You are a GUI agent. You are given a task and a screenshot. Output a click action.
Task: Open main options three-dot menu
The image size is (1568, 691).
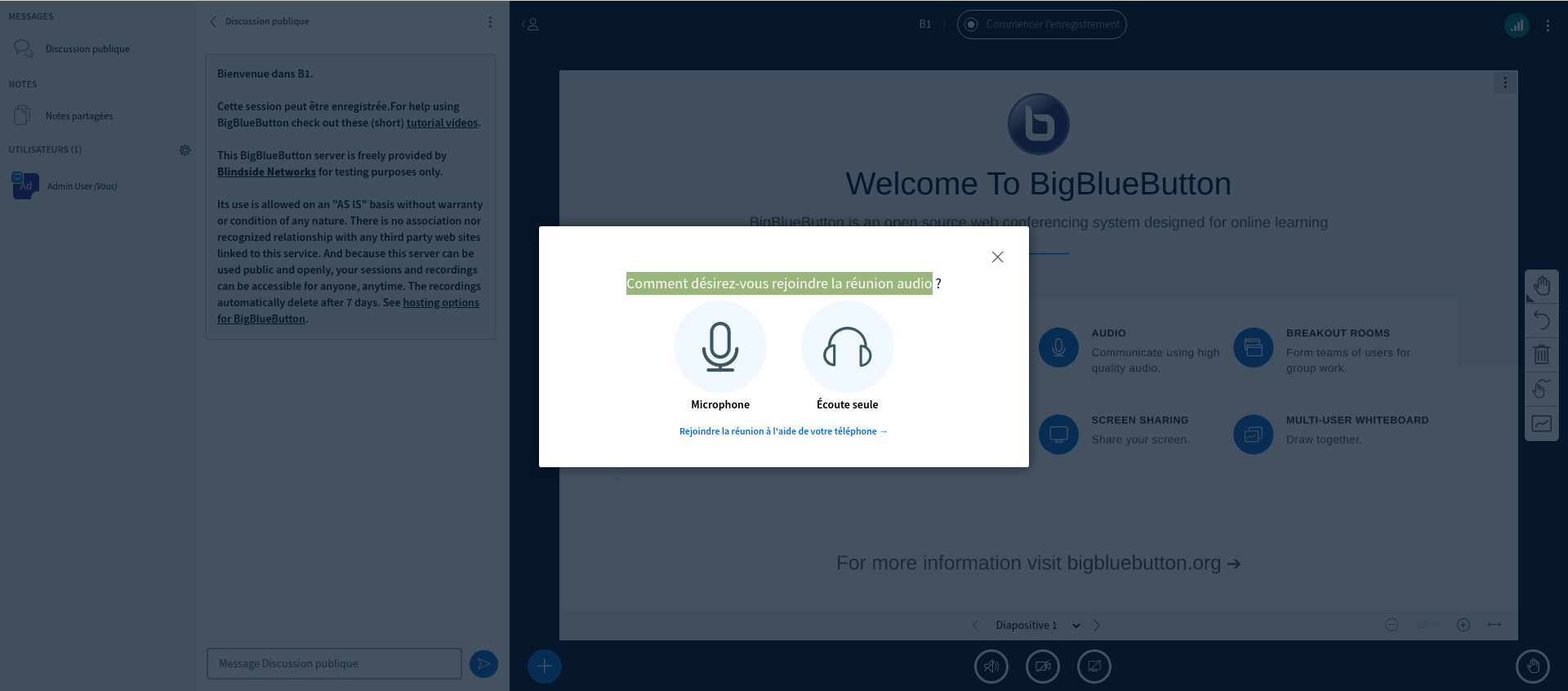(1548, 25)
